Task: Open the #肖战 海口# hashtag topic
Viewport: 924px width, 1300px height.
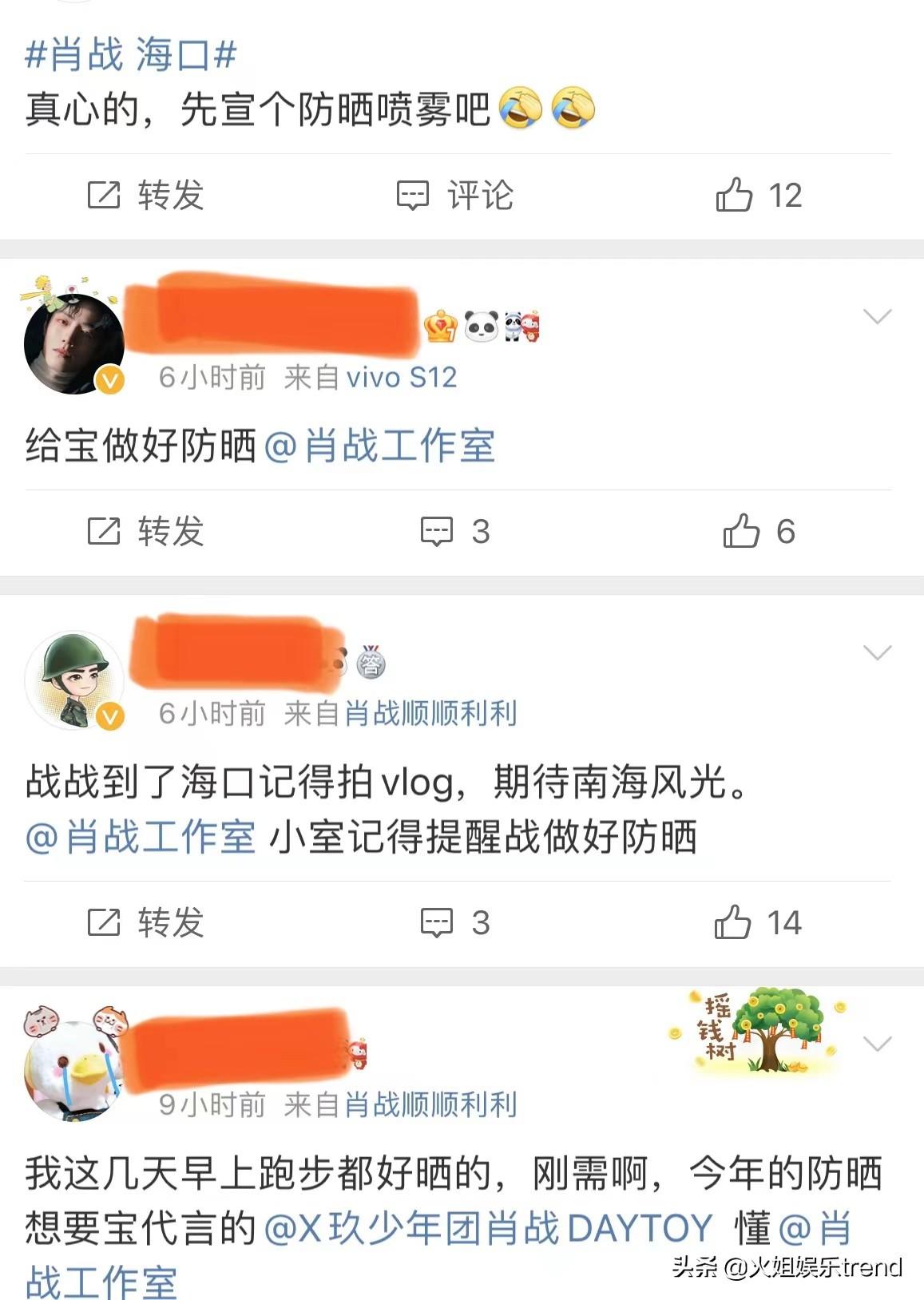Action: coord(131,55)
